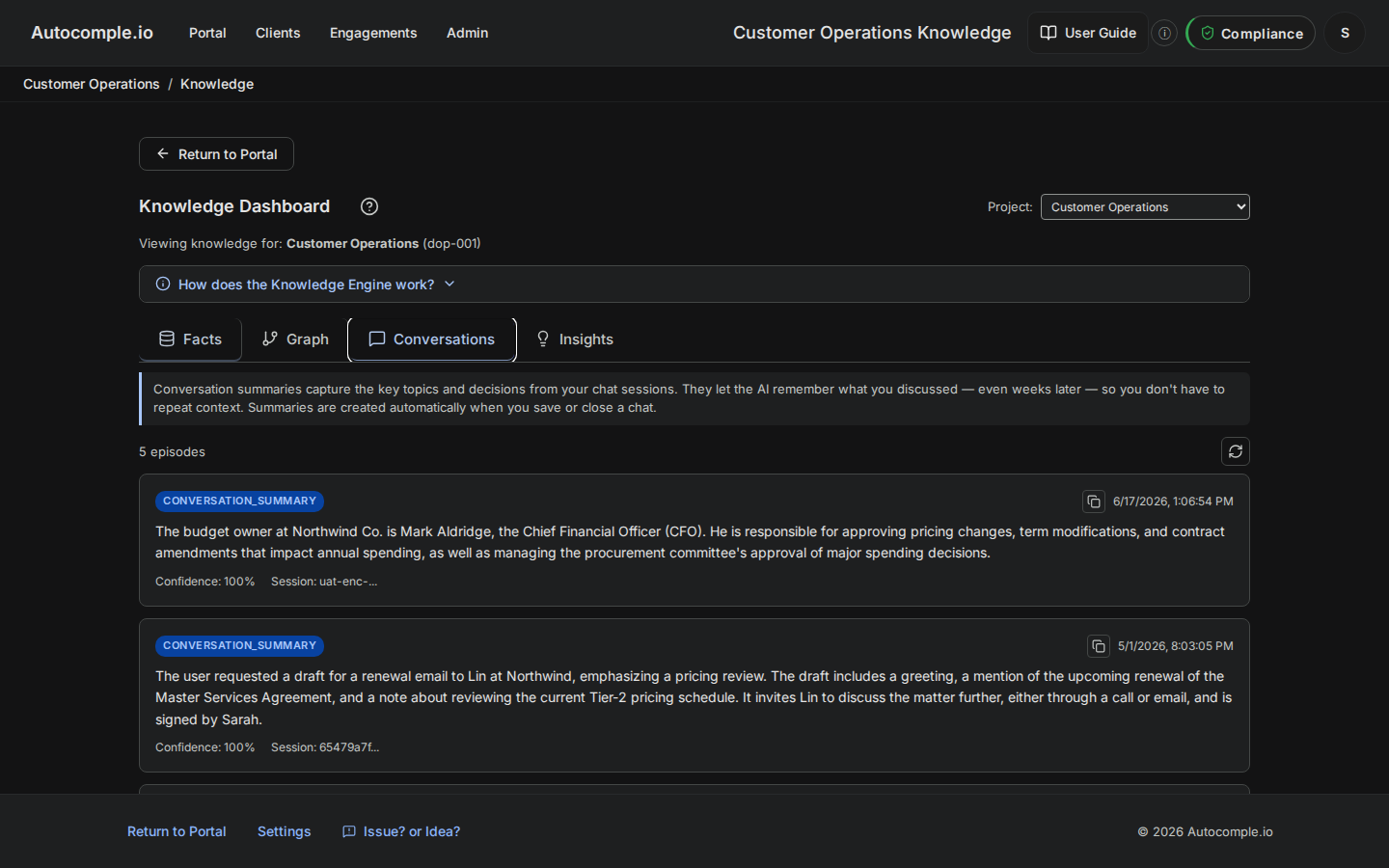Image resolution: width=1389 pixels, height=868 pixels.
Task: Copy the 6/17/2026 conversation summary
Action: tap(1094, 502)
